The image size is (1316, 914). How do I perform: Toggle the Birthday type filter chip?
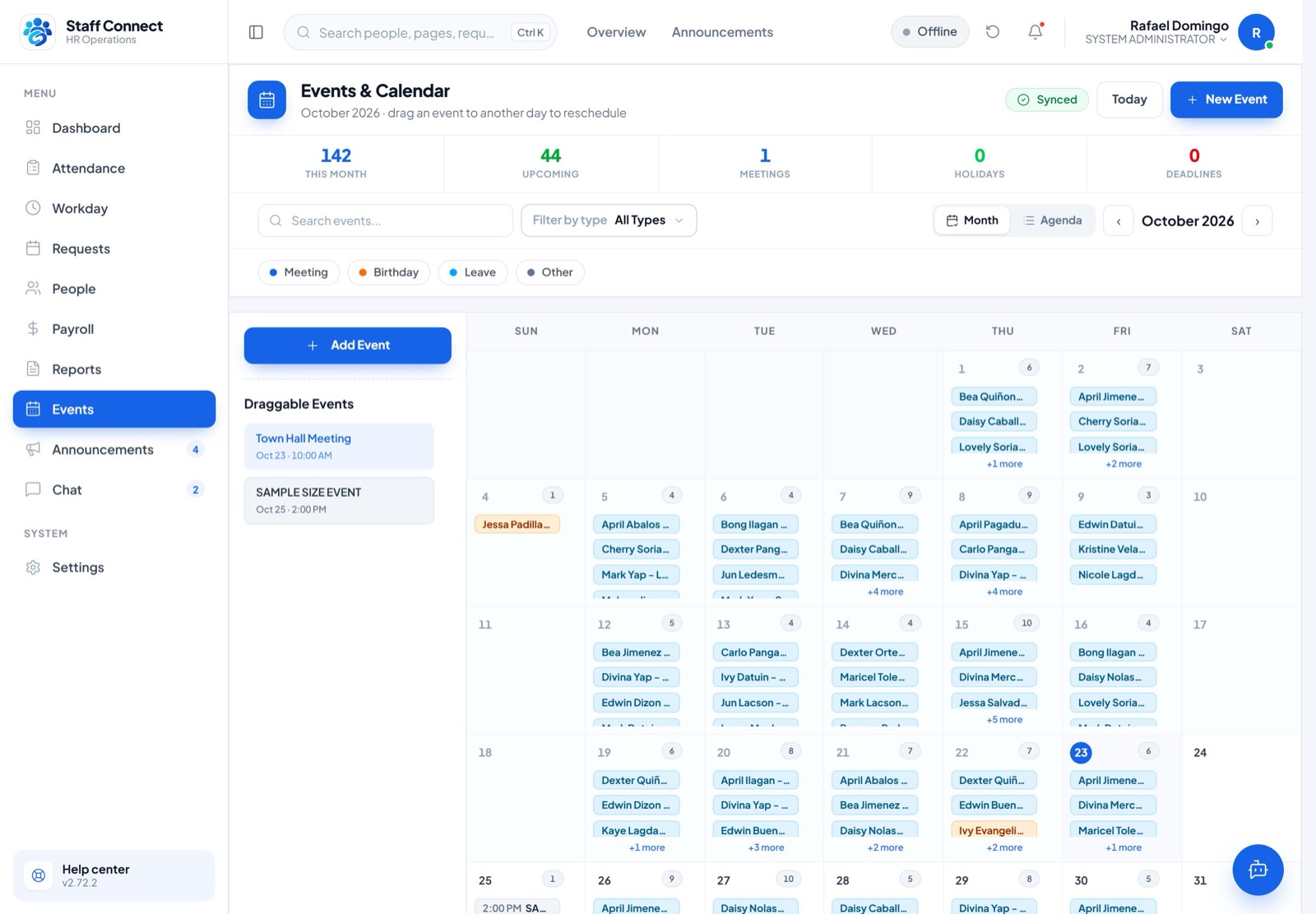point(388,272)
